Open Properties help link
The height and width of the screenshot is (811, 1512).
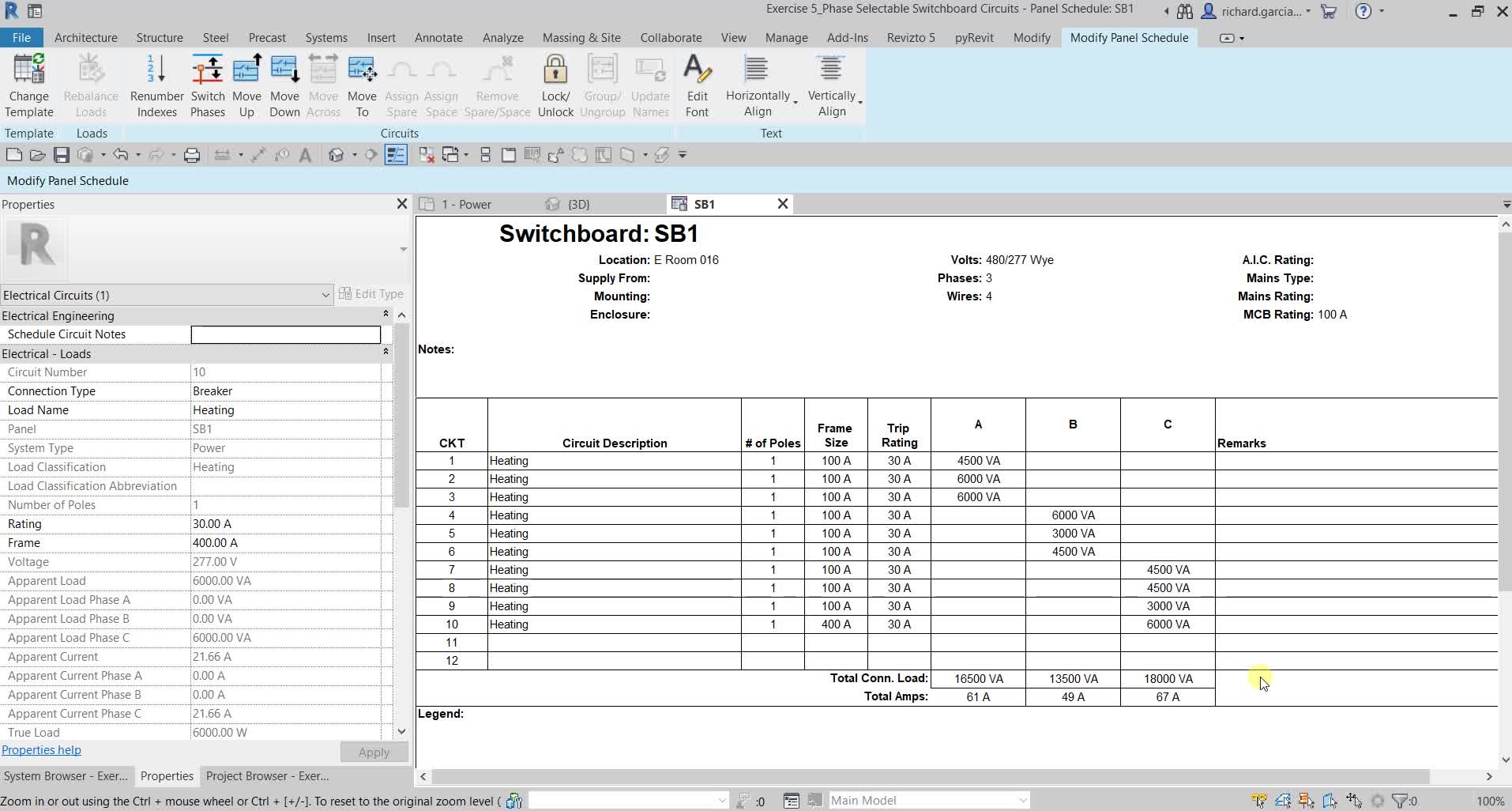point(41,750)
